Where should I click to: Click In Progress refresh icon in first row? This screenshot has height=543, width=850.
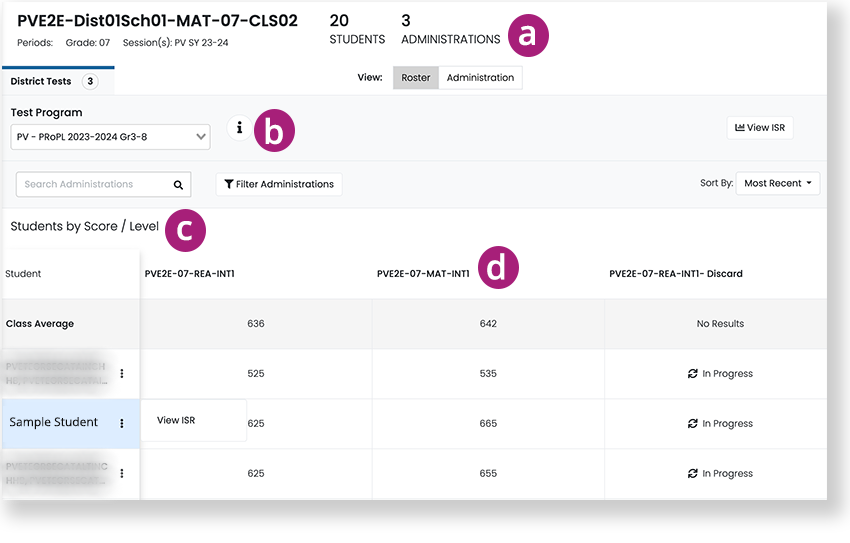pos(692,374)
